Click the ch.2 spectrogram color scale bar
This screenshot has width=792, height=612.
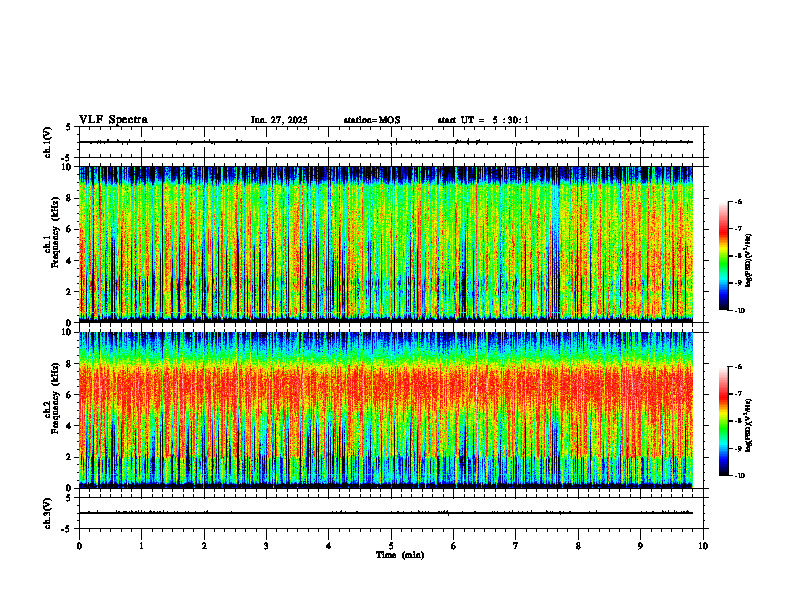point(723,421)
